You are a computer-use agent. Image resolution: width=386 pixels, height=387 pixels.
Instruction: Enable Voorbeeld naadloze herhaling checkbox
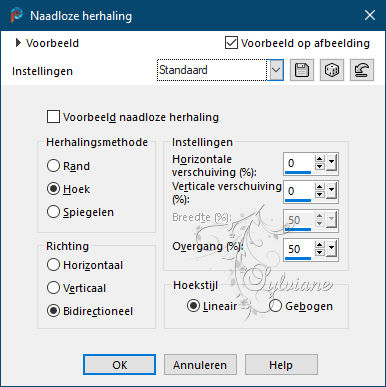click(53, 117)
